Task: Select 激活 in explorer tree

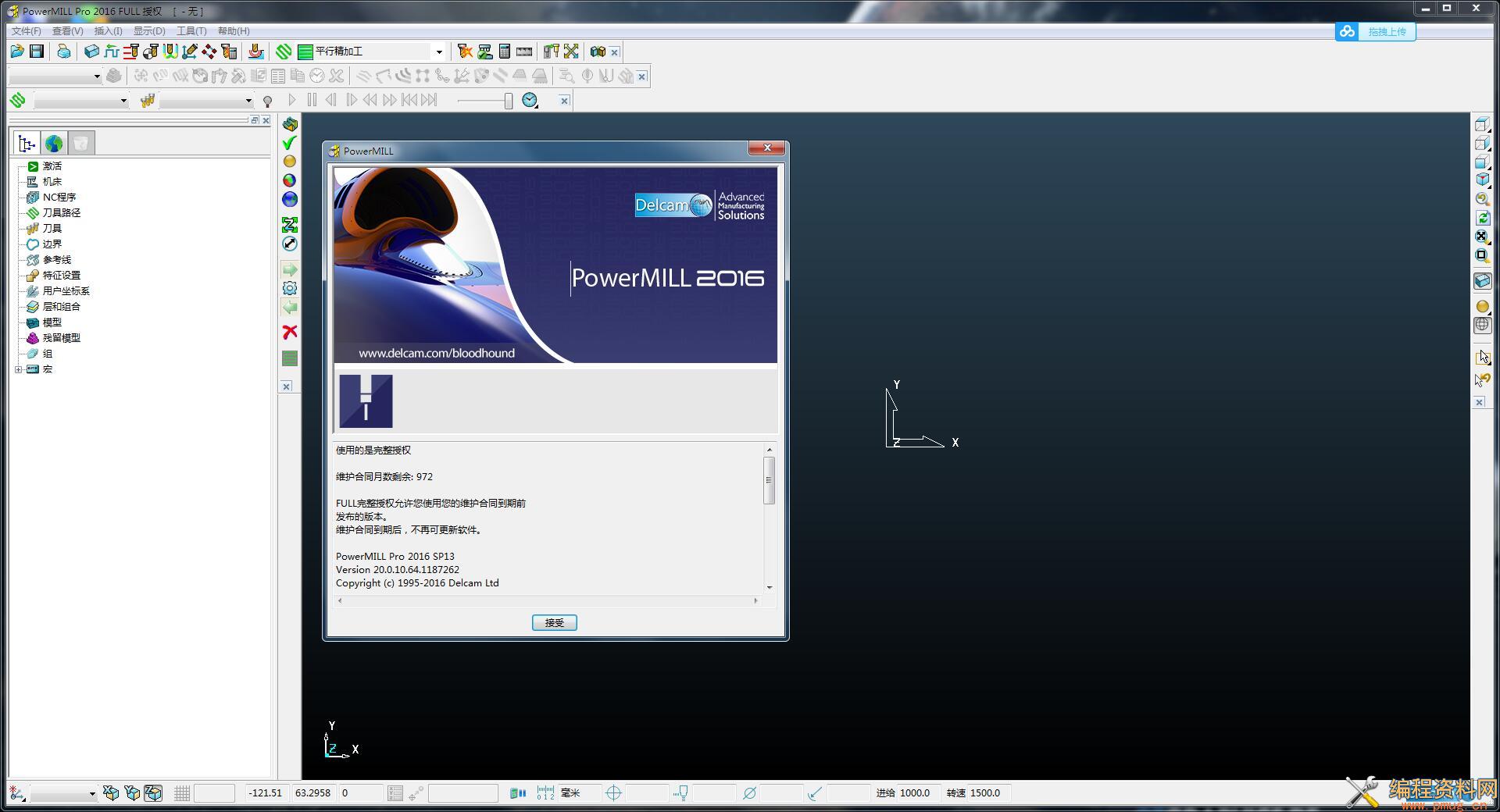Action: click(x=52, y=166)
